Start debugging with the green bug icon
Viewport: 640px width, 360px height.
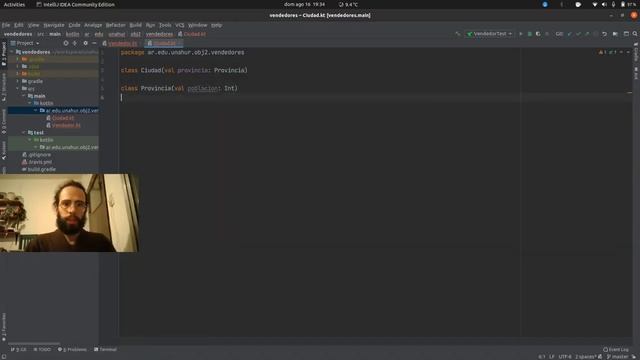[530, 34]
